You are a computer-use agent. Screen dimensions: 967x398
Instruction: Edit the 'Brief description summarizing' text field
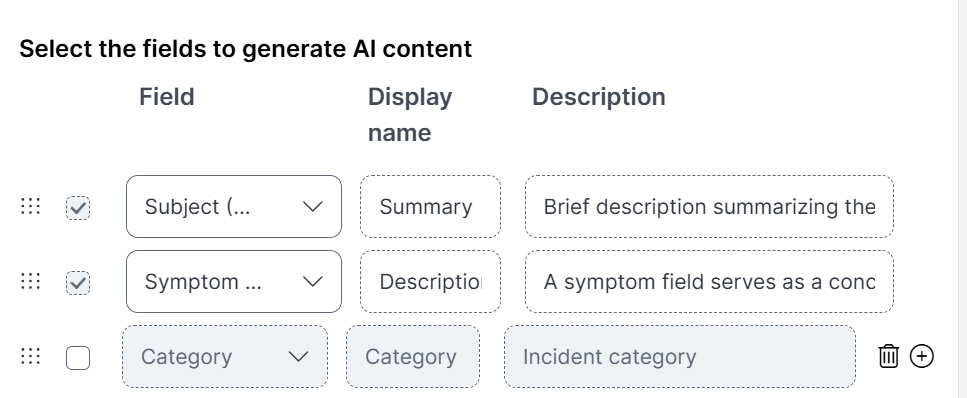[709, 207]
